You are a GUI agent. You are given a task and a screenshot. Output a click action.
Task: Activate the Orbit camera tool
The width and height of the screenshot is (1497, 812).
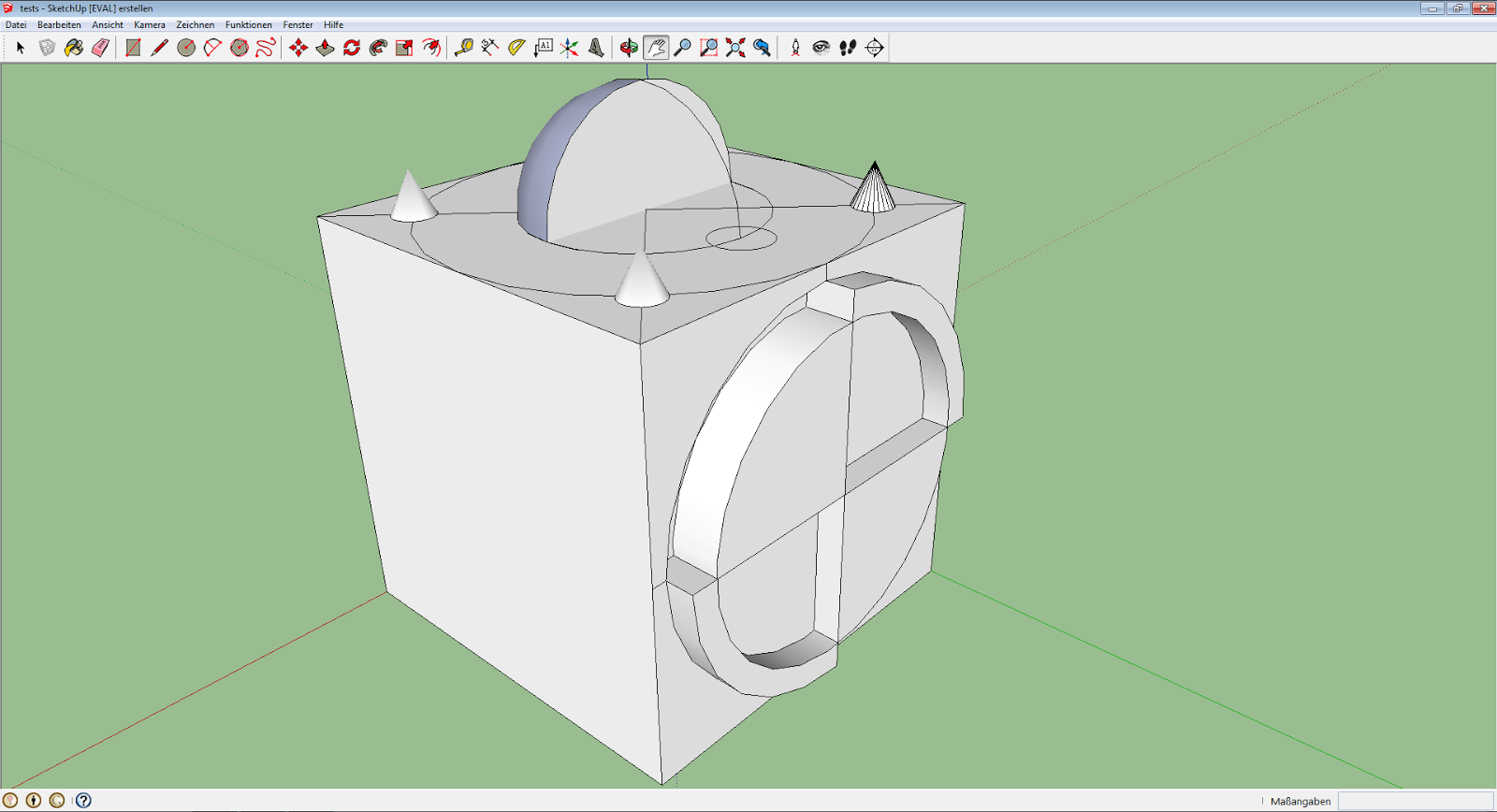coord(629,48)
